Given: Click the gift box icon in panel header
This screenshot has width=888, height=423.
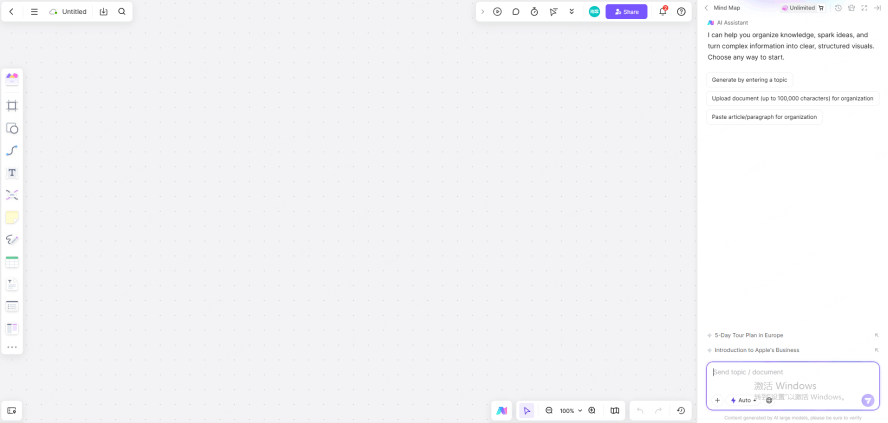Looking at the screenshot, I should tap(851, 8).
